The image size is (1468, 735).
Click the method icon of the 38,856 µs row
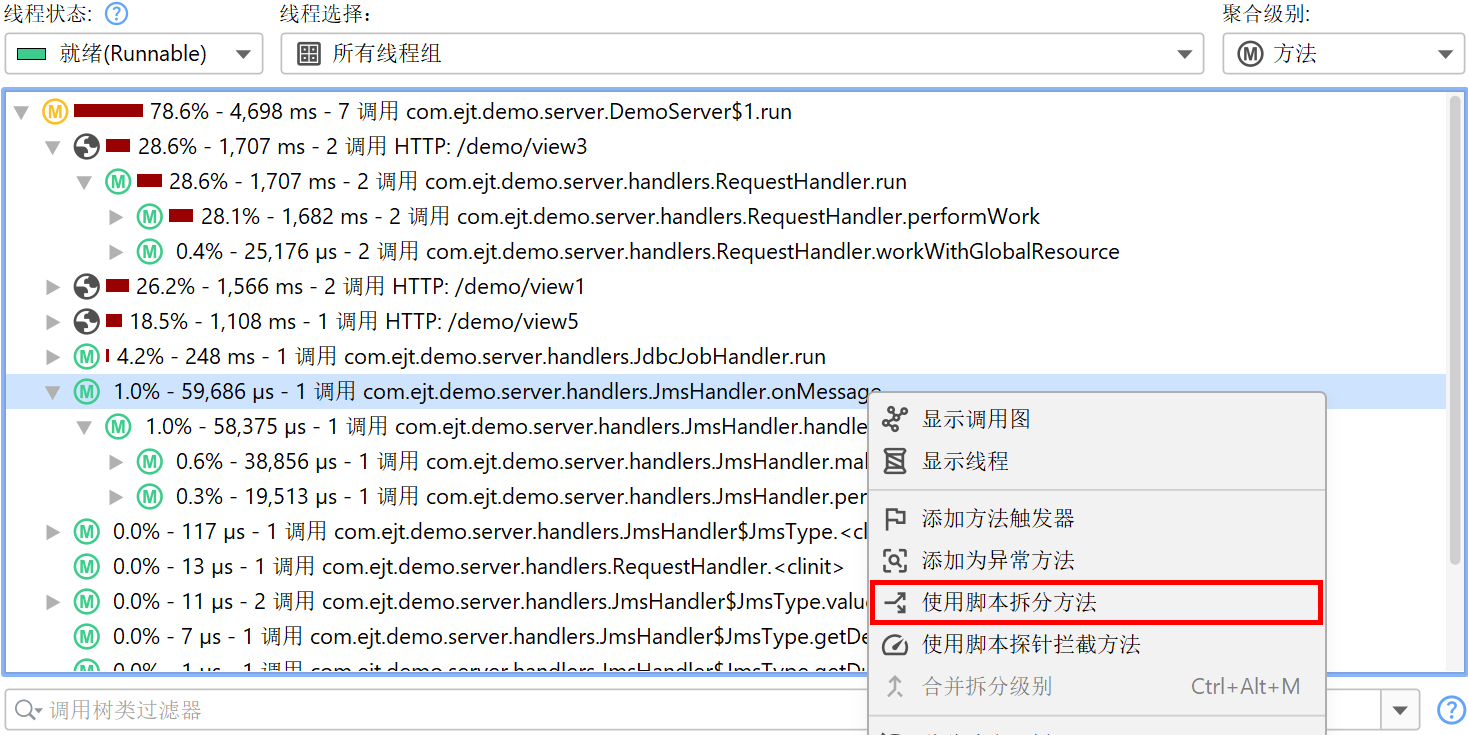150,461
